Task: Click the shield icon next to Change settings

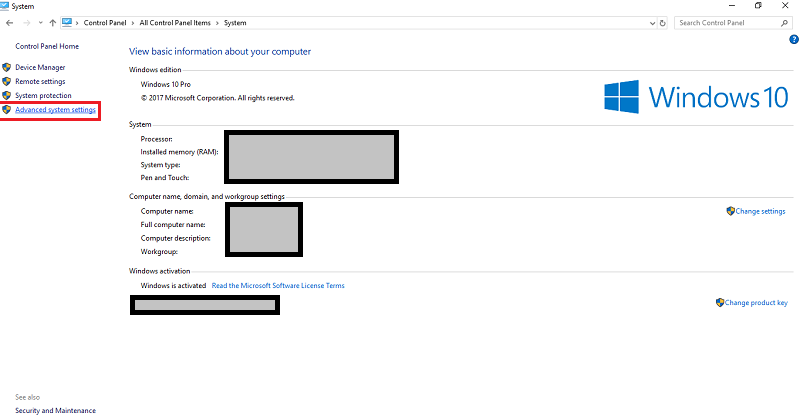Action: (731, 211)
